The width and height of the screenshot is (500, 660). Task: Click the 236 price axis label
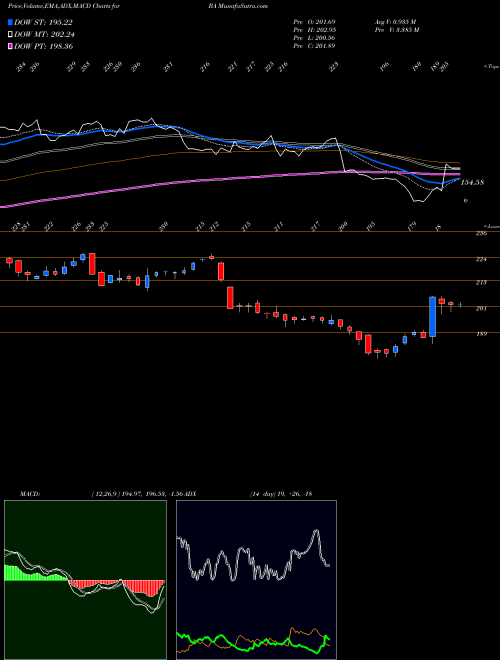click(481, 233)
